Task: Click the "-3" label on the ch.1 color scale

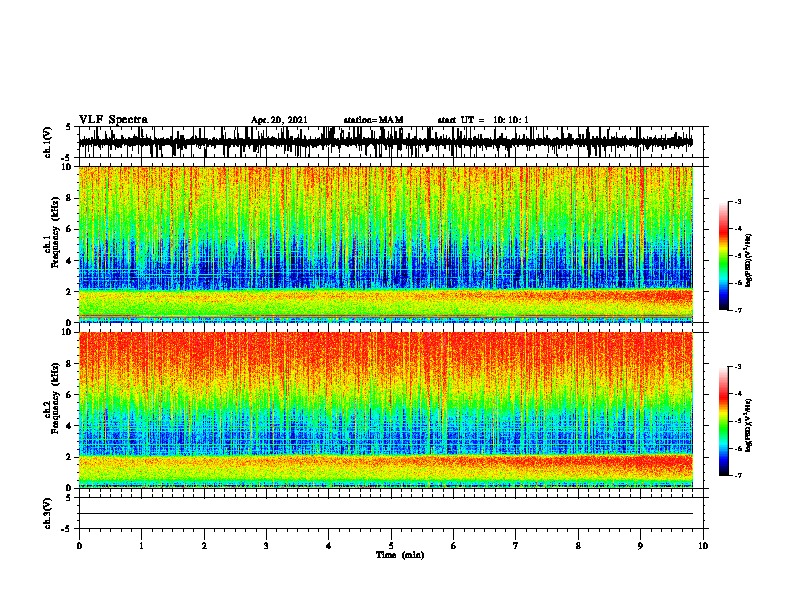Action: (738, 201)
